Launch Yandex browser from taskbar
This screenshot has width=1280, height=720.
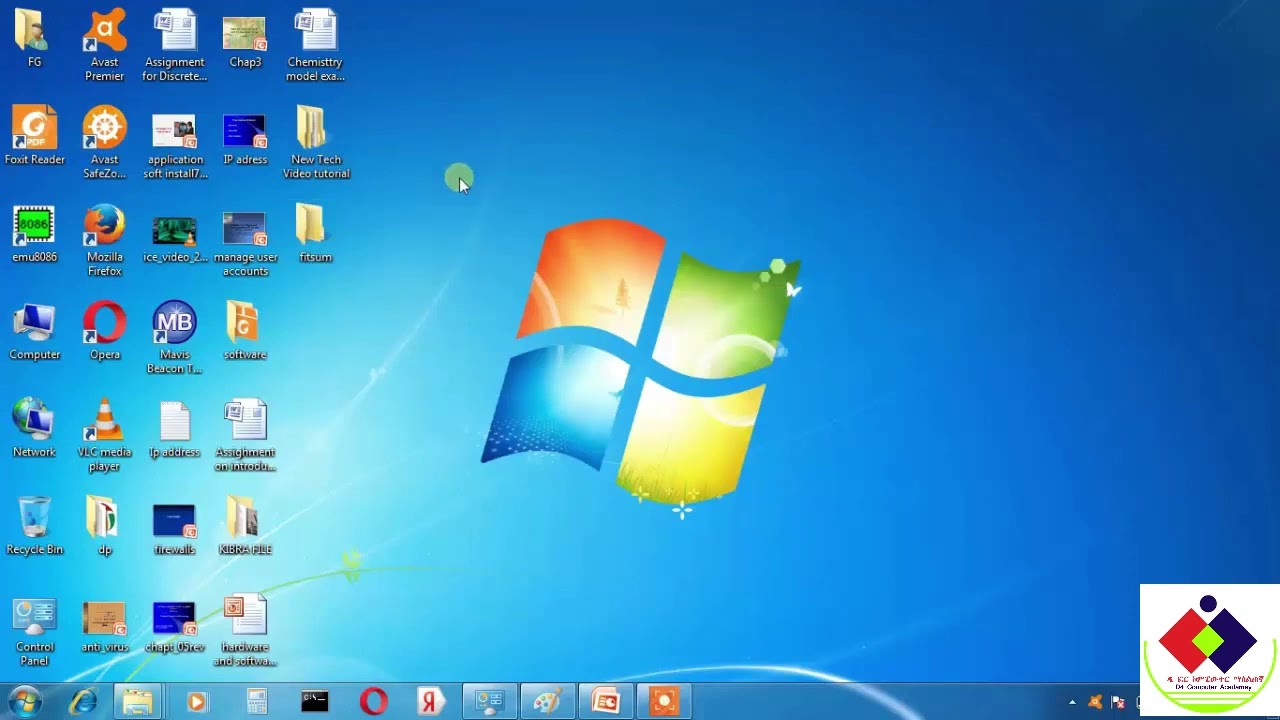(431, 702)
